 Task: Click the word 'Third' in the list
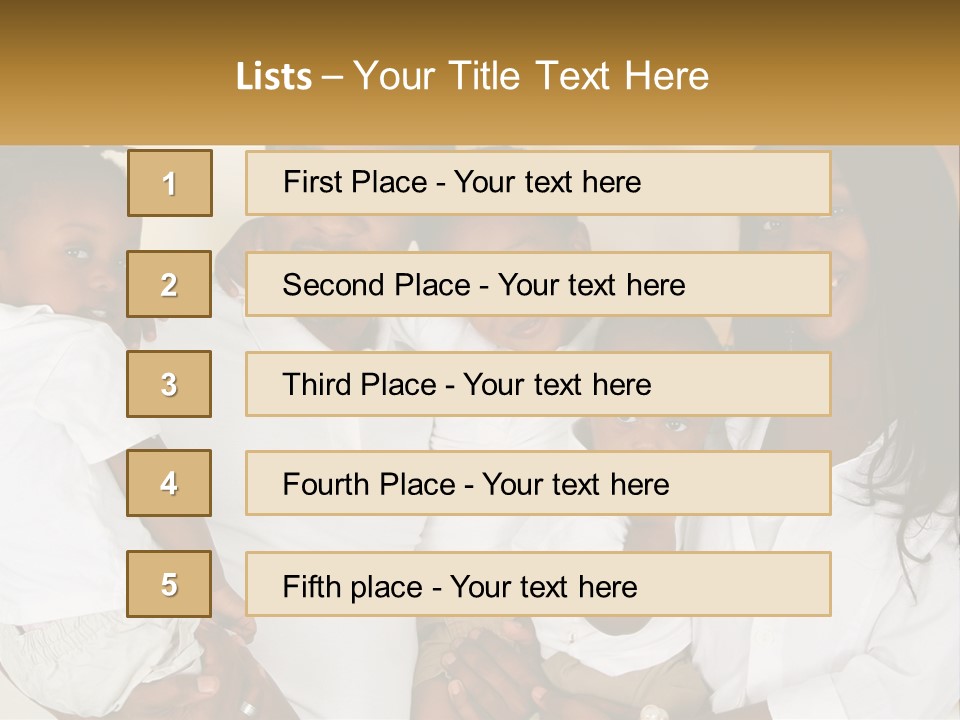click(316, 385)
